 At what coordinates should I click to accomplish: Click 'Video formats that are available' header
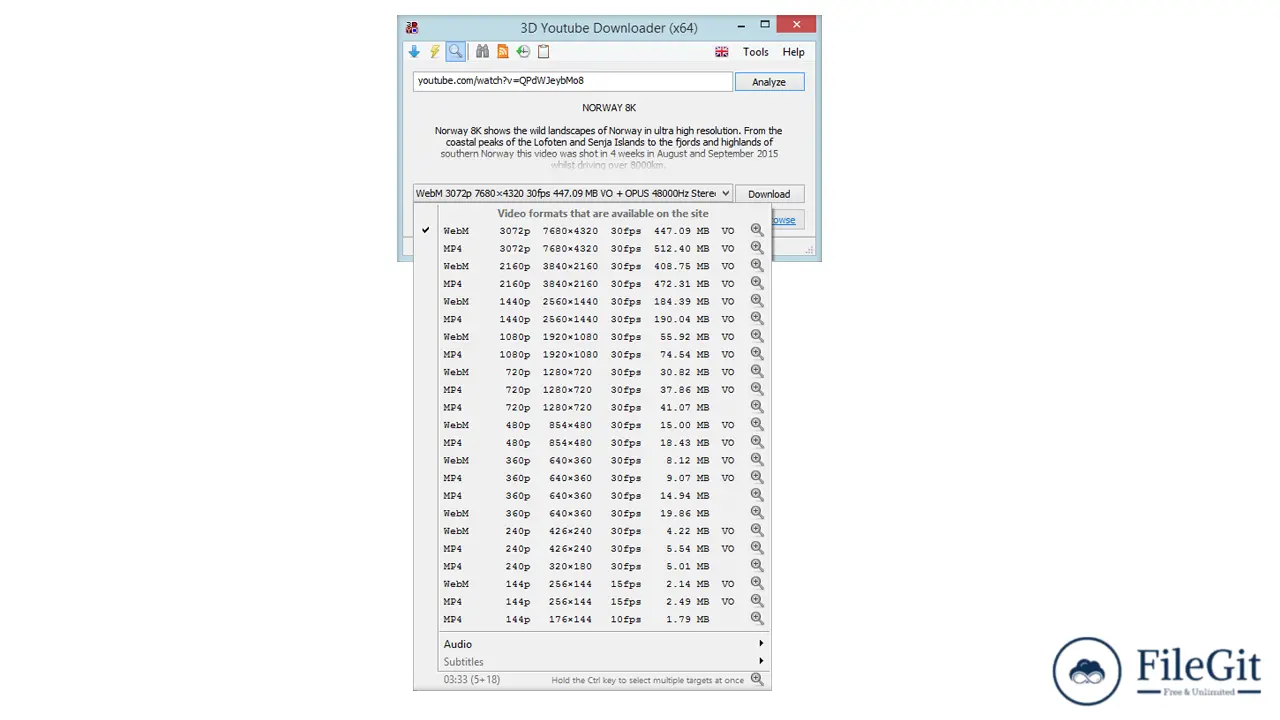point(603,213)
